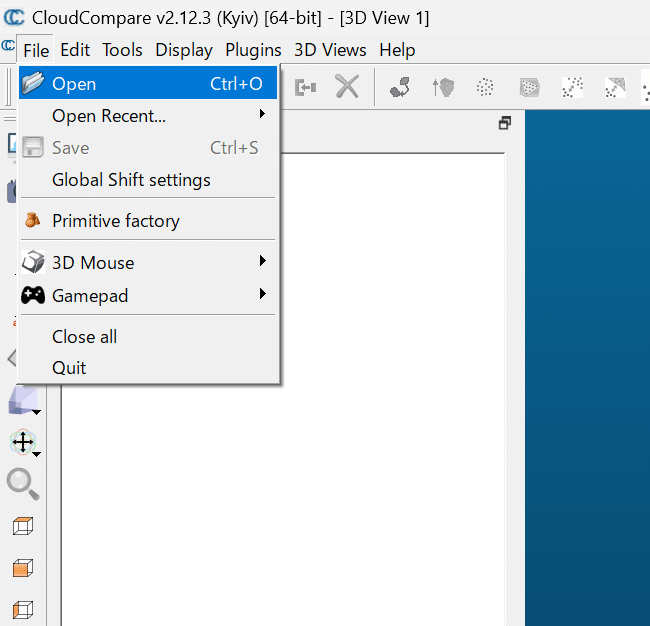Choose Close all from File menu
The width and height of the screenshot is (650, 626).
click(x=148, y=336)
